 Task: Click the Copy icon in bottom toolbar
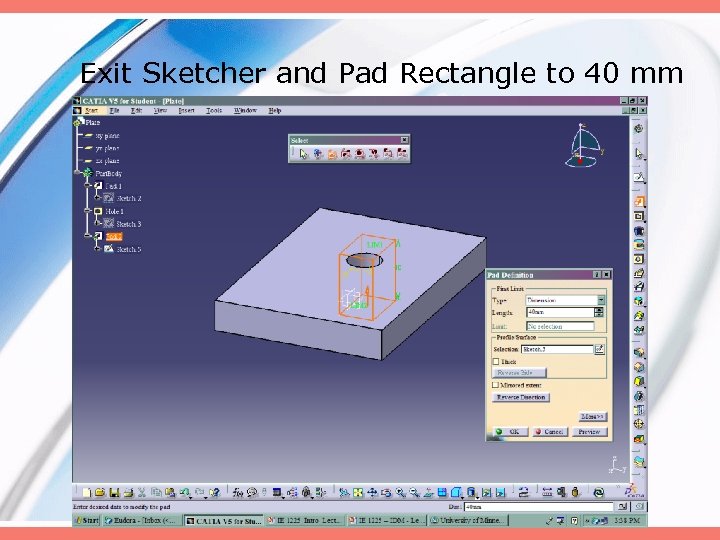coord(156,493)
